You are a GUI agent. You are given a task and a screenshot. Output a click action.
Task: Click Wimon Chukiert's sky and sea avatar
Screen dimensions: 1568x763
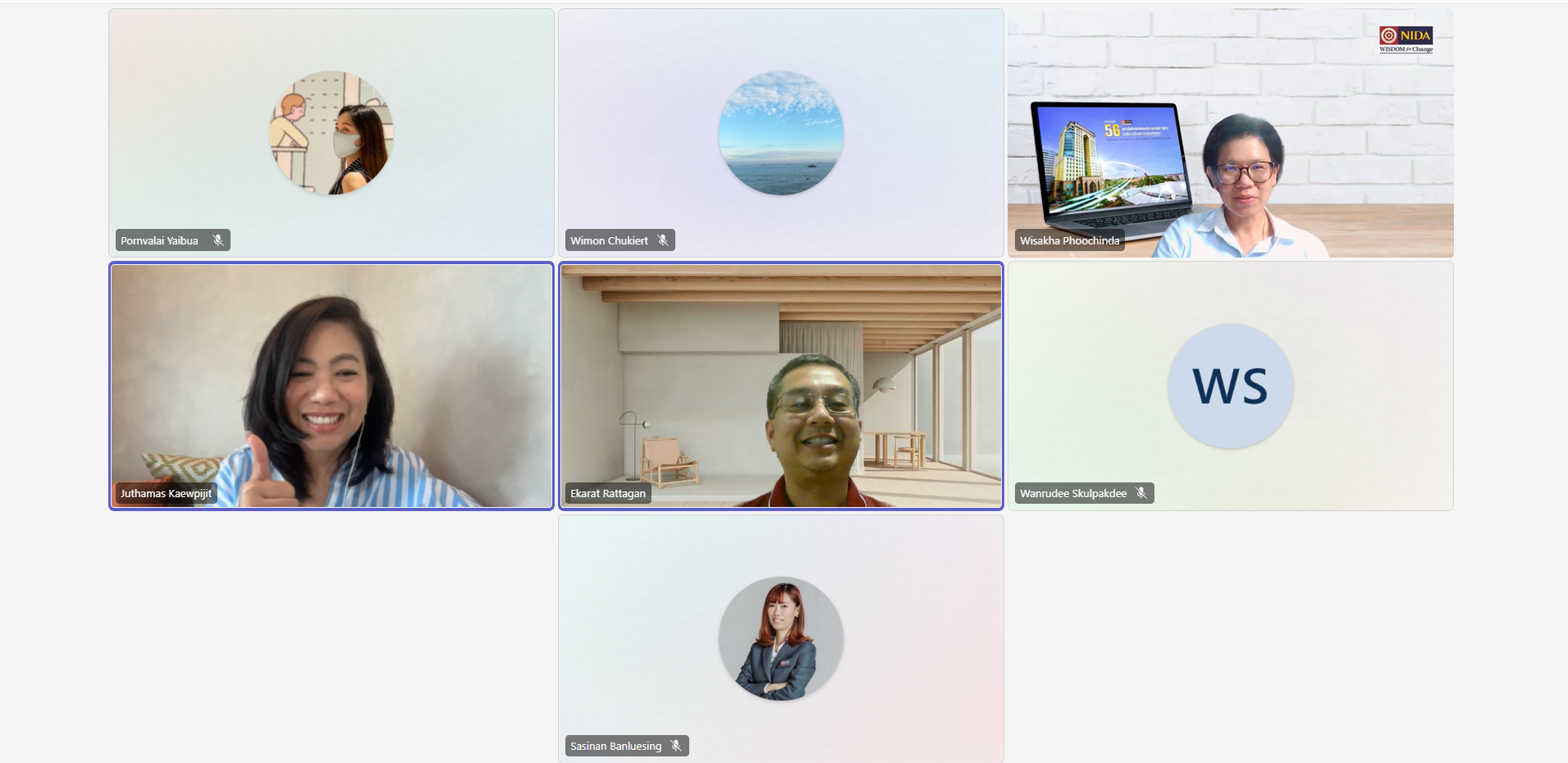[x=780, y=133]
